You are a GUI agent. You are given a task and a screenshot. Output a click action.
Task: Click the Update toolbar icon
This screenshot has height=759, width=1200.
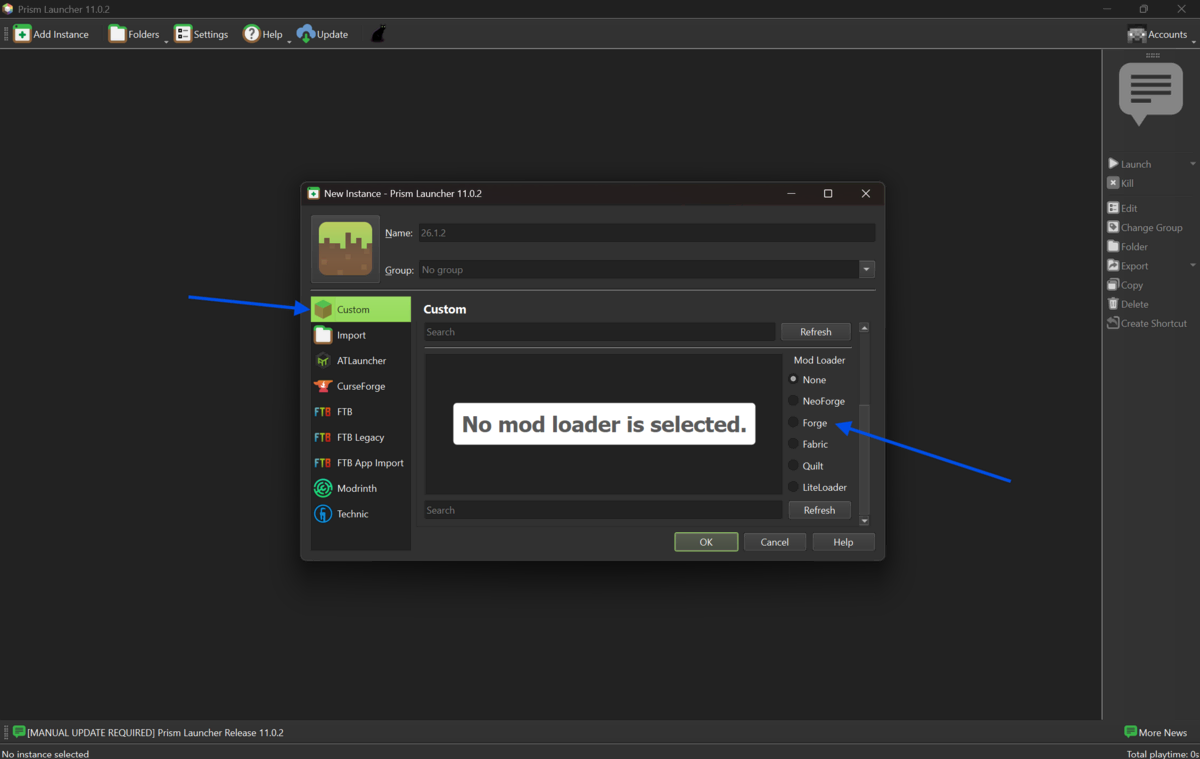tap(306, 34)
